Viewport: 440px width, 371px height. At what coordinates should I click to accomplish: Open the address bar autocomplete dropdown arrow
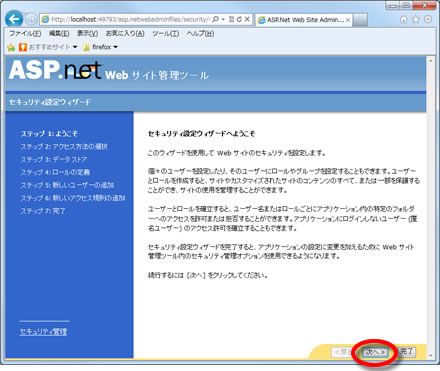tap(223, 19)
